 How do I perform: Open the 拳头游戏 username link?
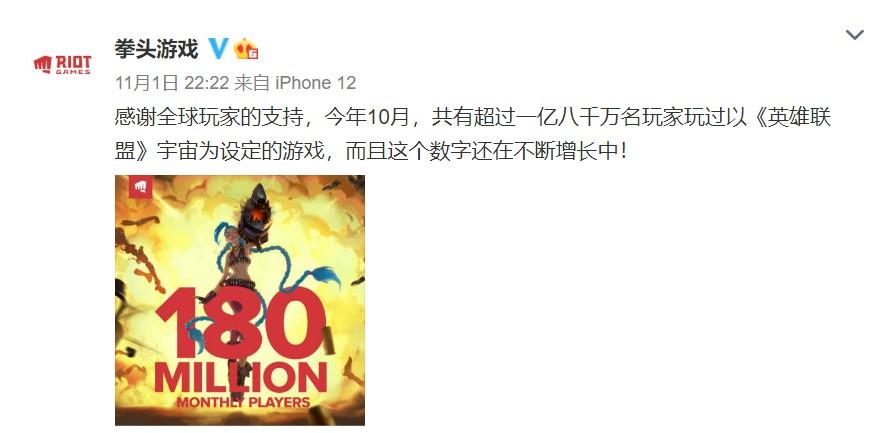(x=156, y=49)
